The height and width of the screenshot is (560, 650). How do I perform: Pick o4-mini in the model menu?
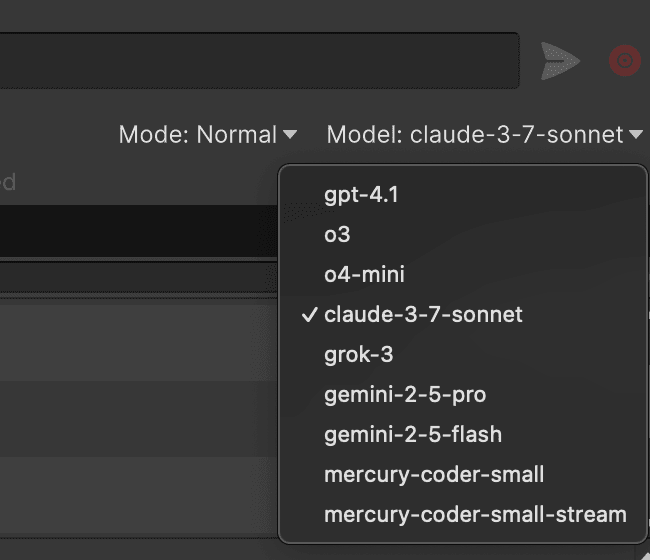[364, 274]
